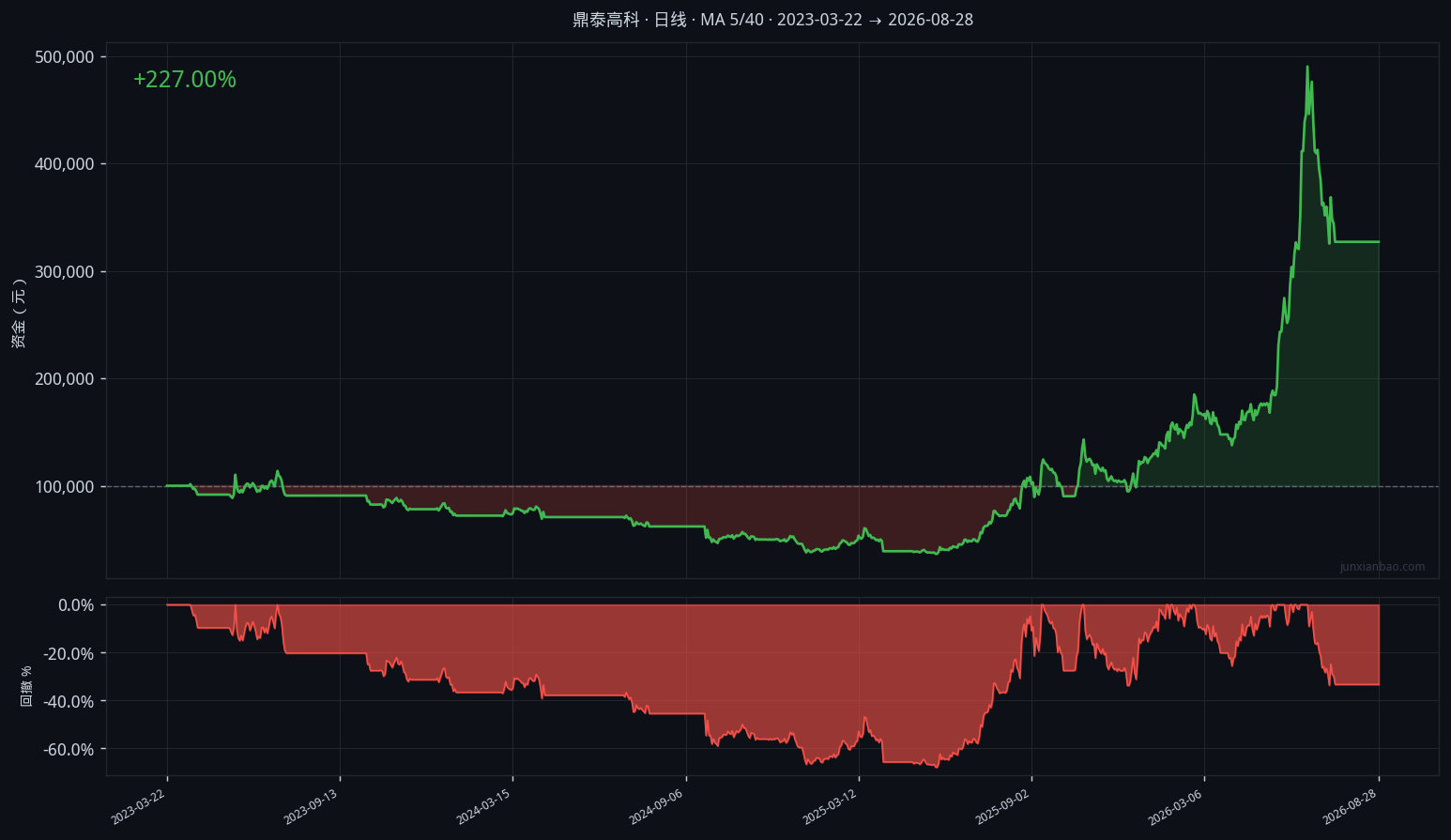Image resolution: width=1451 pixels, height=840 pixels.
Task: Click the 资金（元）axis title
Action: (19, 313)
